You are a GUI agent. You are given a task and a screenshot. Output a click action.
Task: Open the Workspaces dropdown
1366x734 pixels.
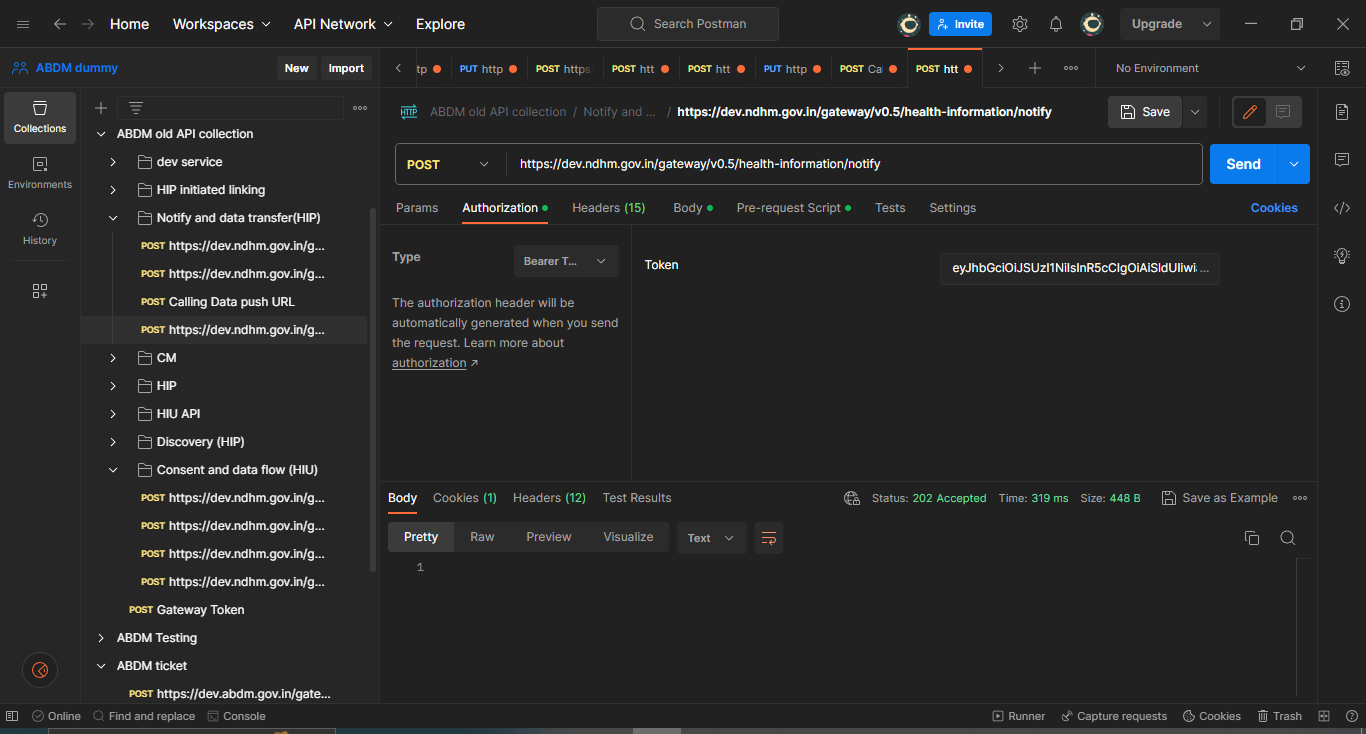point(221,24)
